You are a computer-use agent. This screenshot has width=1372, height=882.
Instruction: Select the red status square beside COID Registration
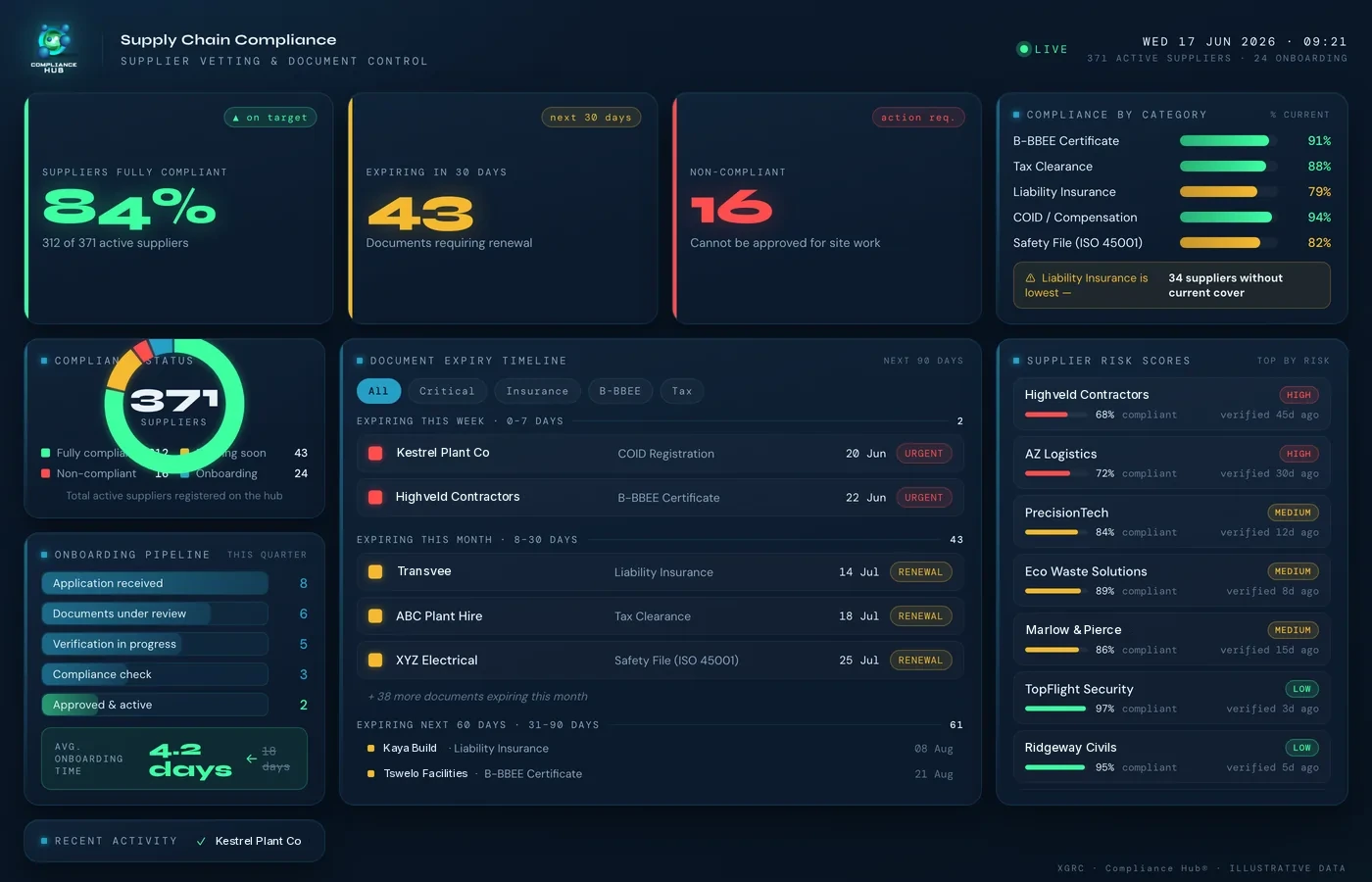[x=375, y=453]
